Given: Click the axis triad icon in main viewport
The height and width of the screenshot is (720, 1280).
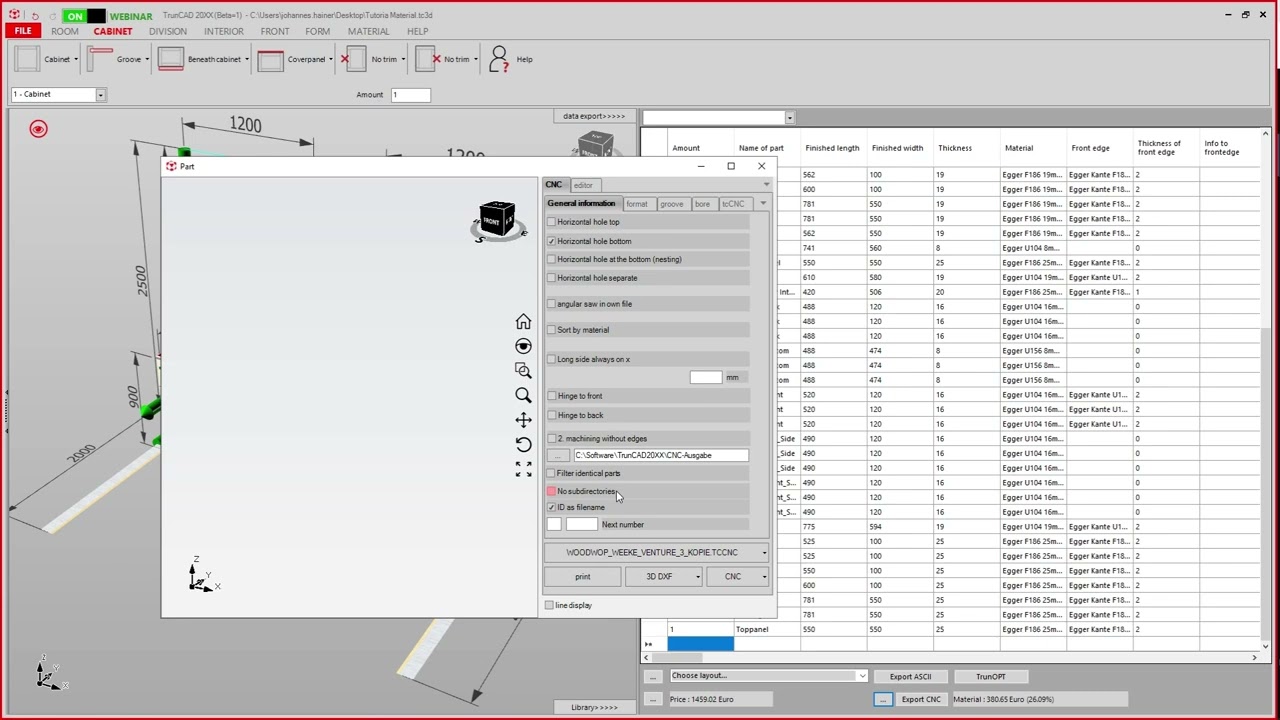Looking at the screenshot, I should point(48,675).
